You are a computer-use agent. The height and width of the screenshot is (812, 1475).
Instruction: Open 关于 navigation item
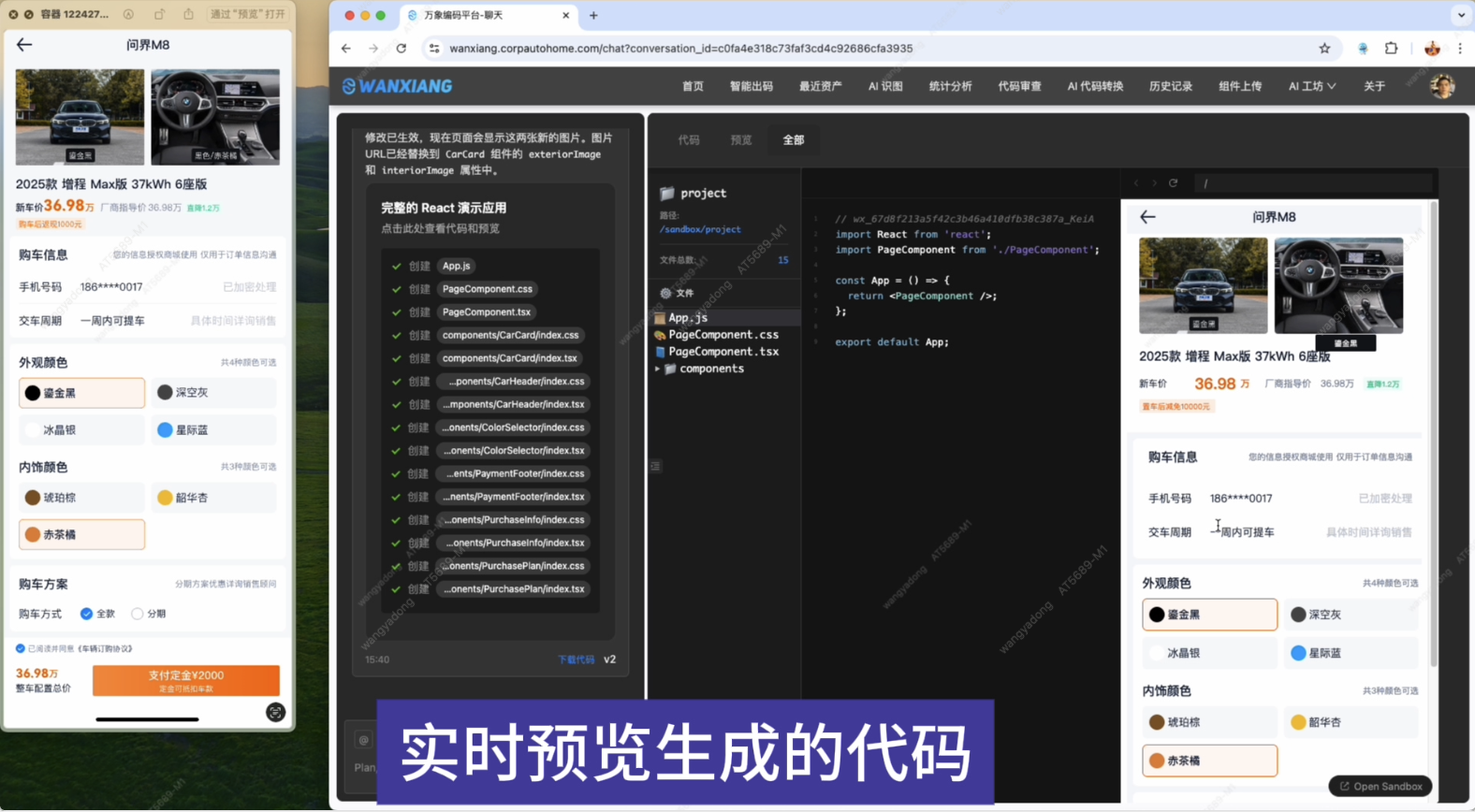point(1374,86)
